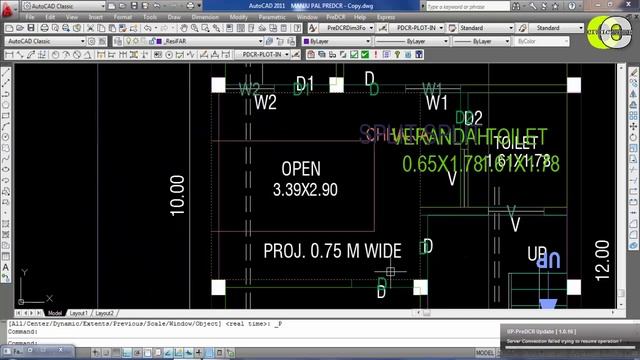This screenshot has width=640, height=360.
Task: Click purple layer color swatch of _ResiFAR
Action: pos(159,41)
